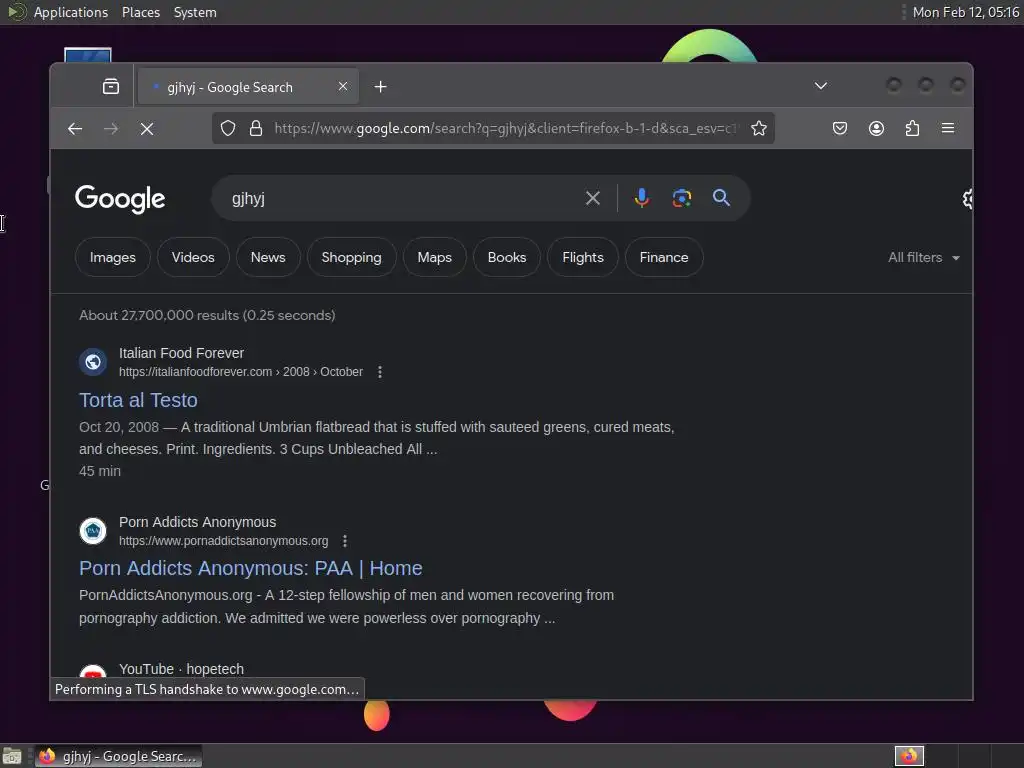Expand the list all tabs chevron
1024x768 pixels.
click(821, 86)
